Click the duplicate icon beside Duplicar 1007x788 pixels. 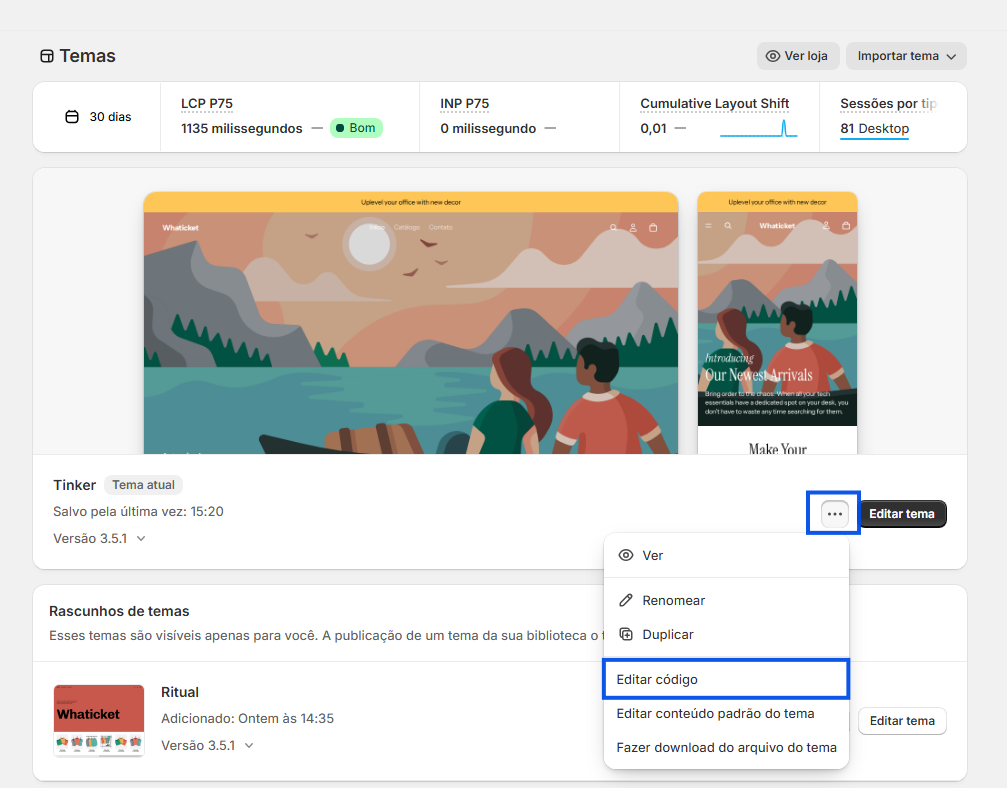(626, 634)
